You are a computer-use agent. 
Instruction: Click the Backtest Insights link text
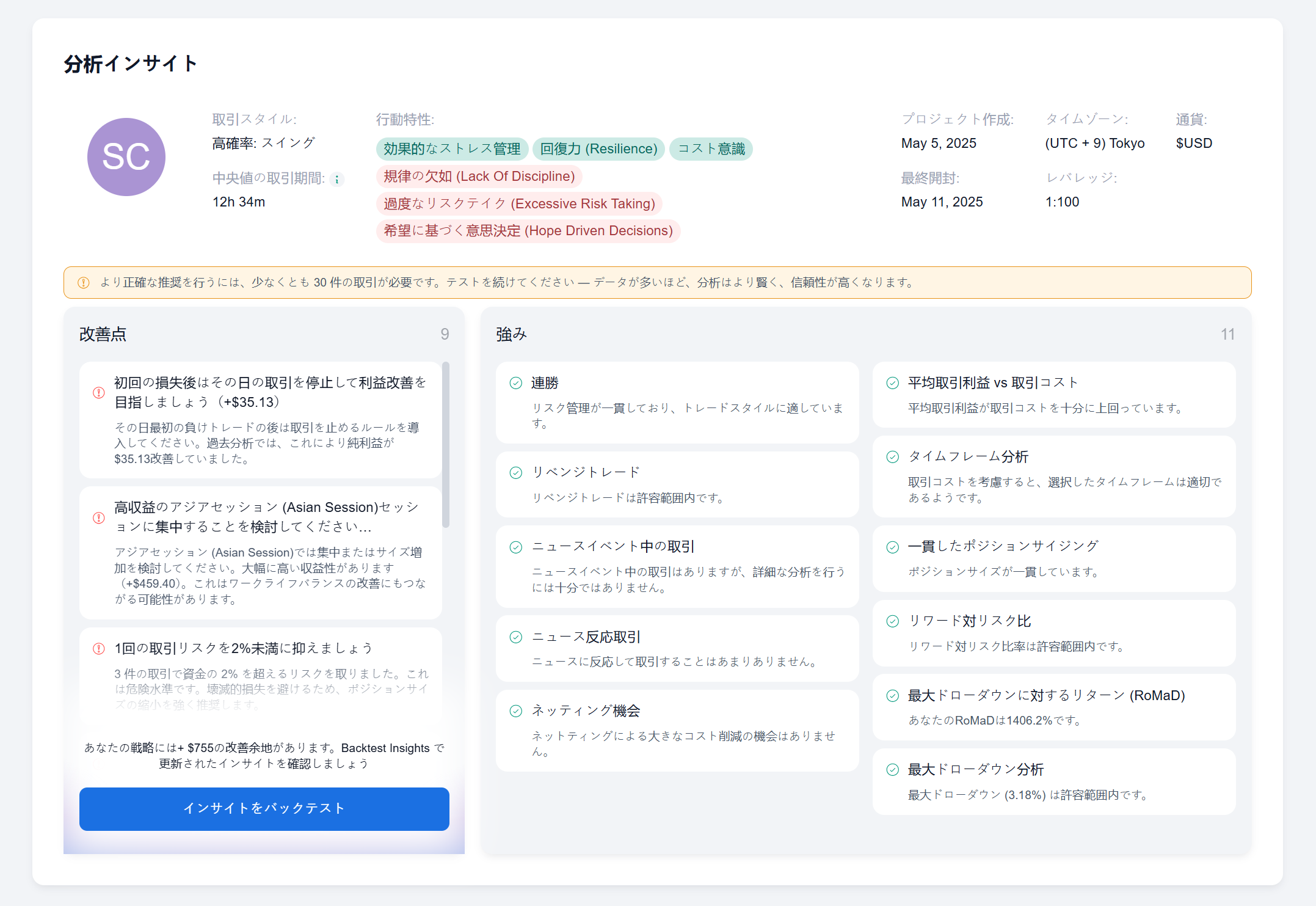click(385, 747)
